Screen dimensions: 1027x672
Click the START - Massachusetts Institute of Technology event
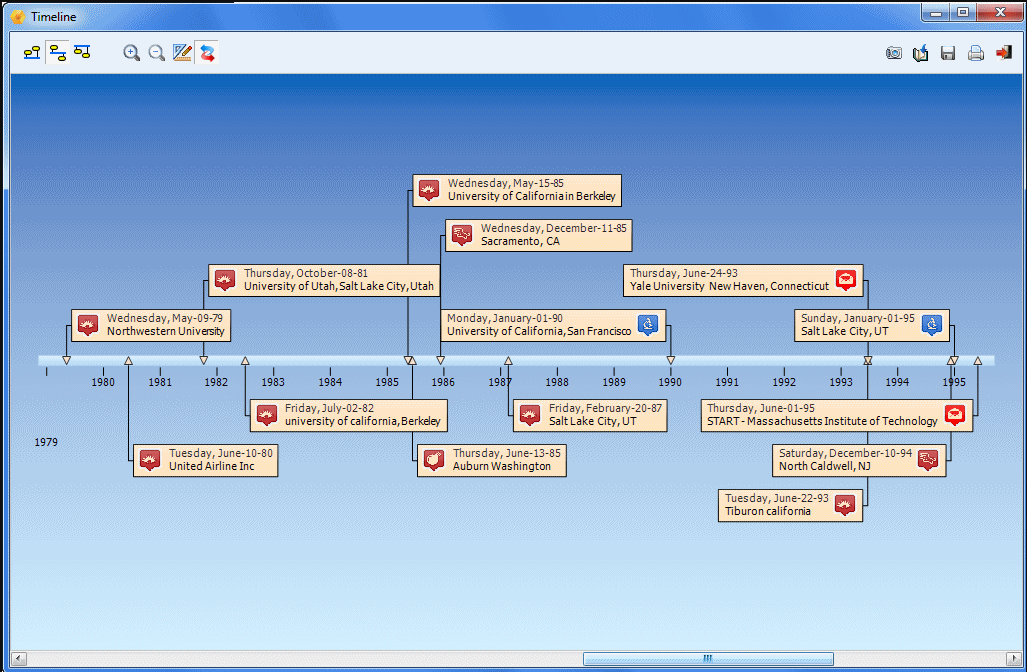(837, 415)
